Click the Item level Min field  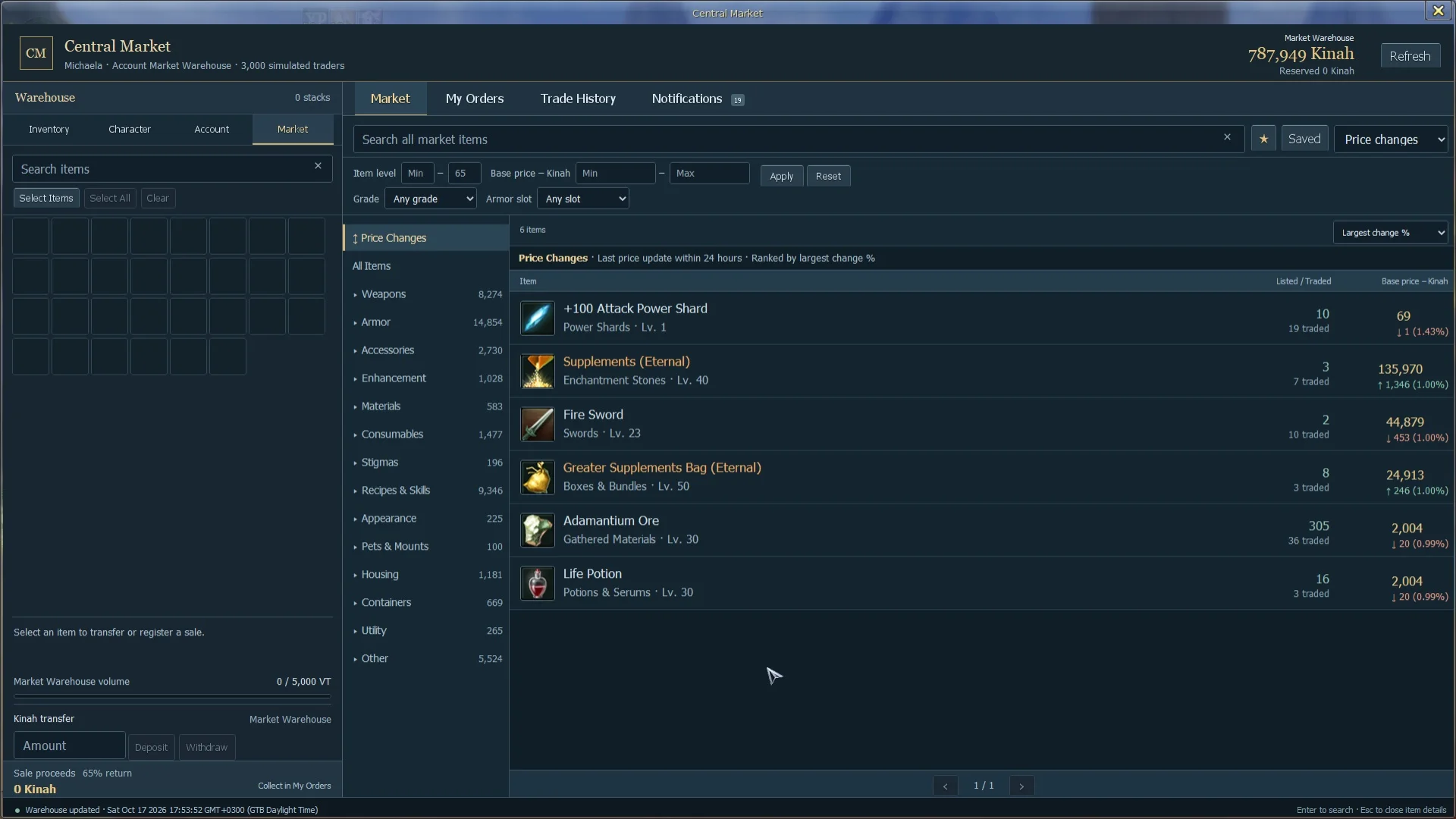417,173
